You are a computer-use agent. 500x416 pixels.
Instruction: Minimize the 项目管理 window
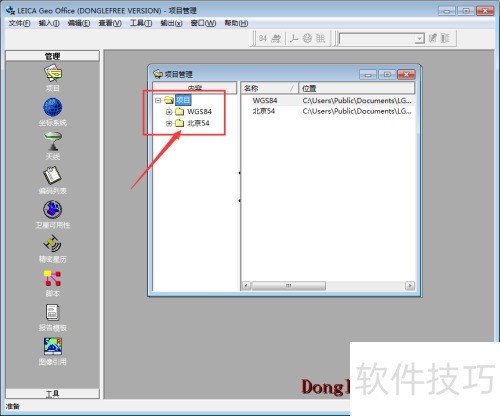tap(368, 74)
